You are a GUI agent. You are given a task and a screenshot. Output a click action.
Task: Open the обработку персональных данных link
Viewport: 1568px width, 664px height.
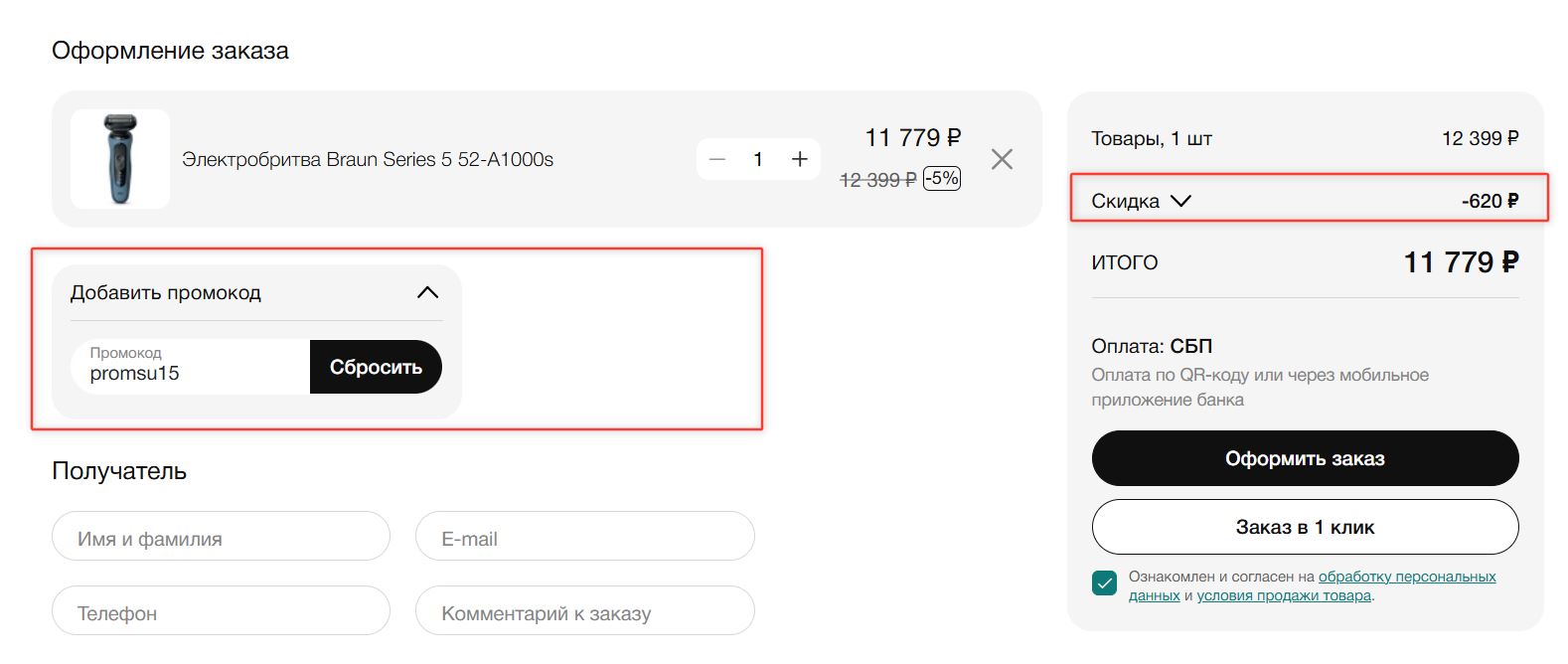pos(1406,577)
